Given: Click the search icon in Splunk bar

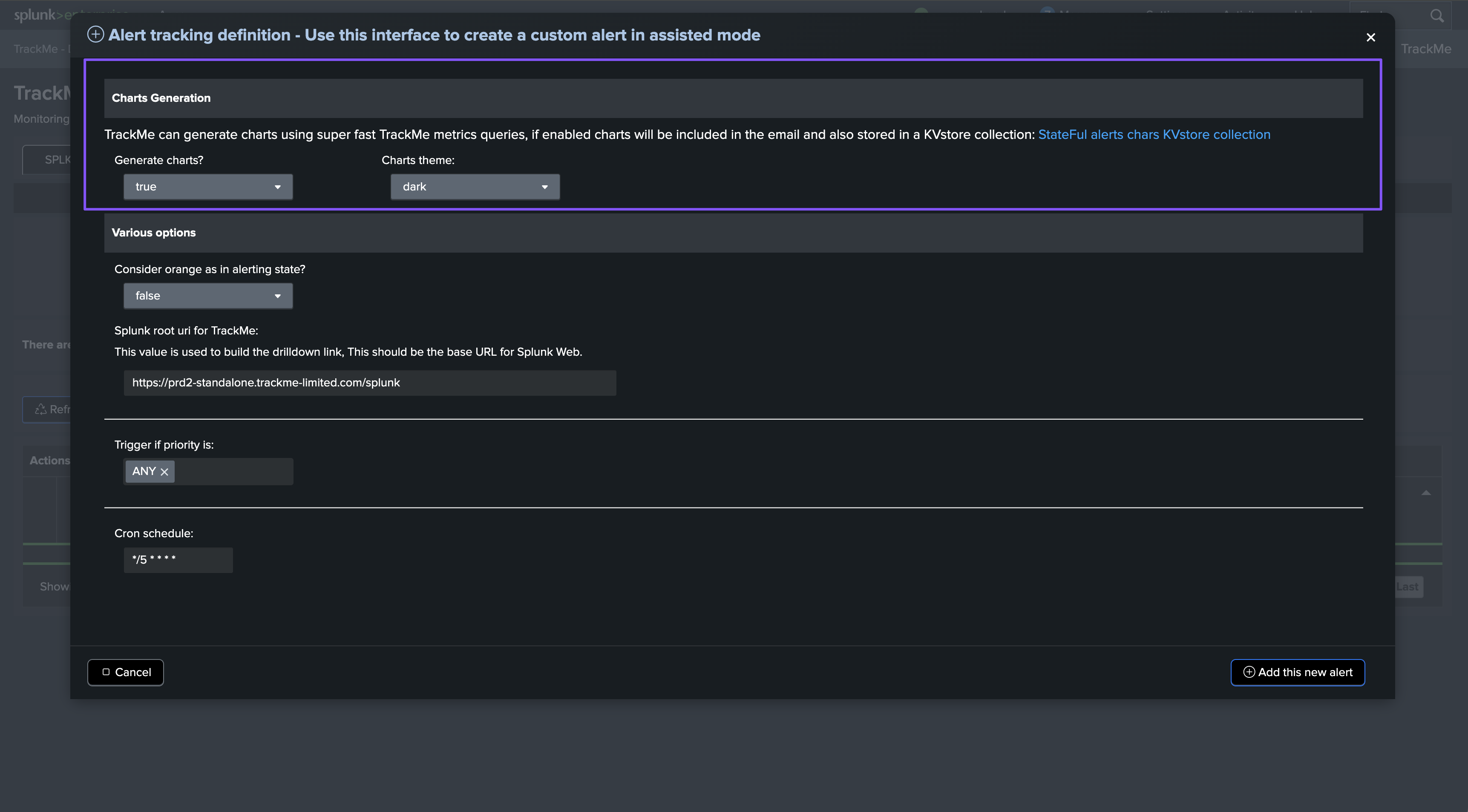Looking at the screenshot, I should point(1436,16).
